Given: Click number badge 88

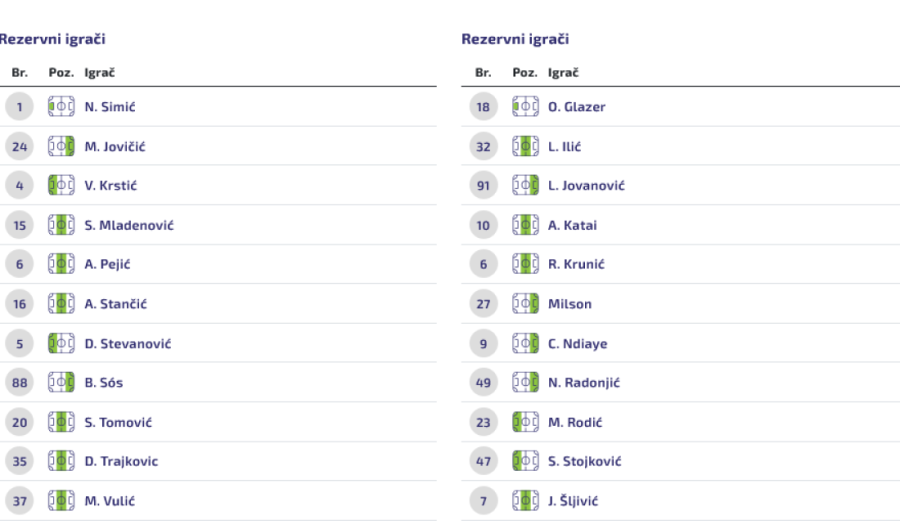Looking at the screenshot, I should click(x=20, y=382).
